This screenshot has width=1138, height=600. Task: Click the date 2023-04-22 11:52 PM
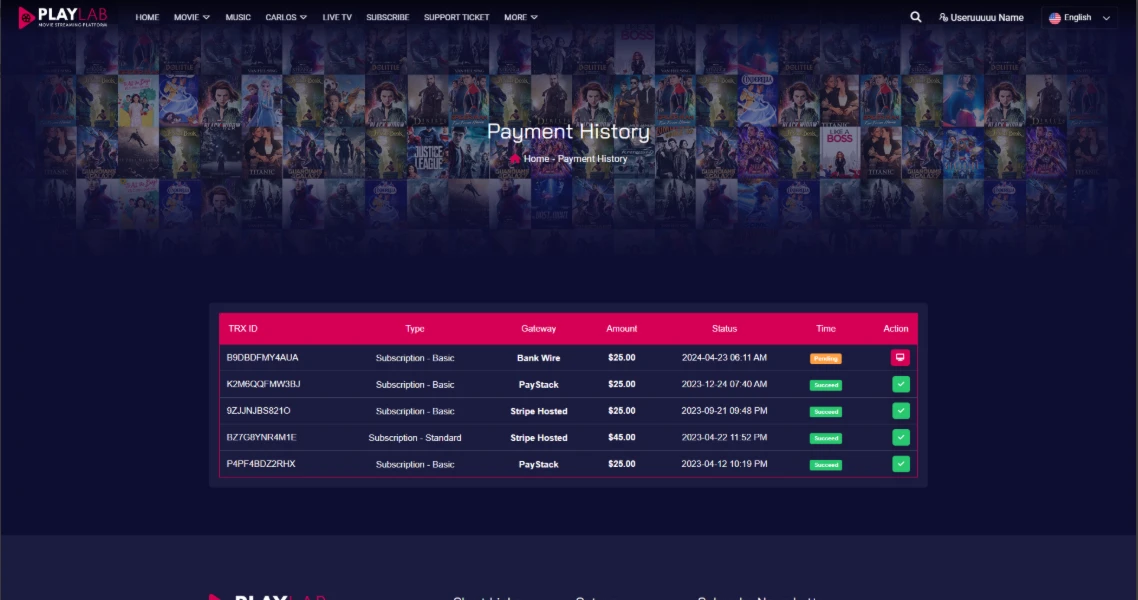[x=724, y=437]
